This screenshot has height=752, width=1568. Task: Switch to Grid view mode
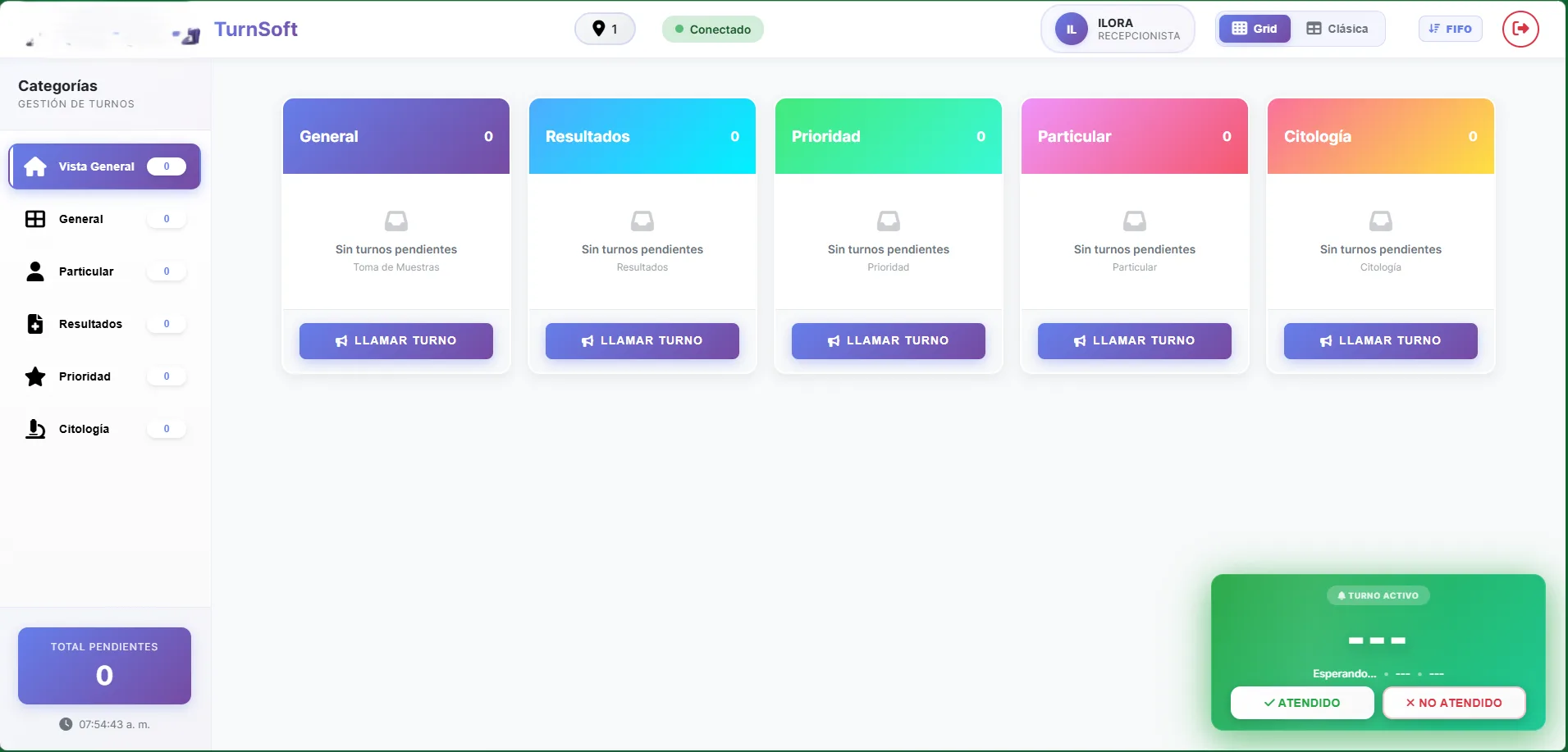coord(1255,29)
